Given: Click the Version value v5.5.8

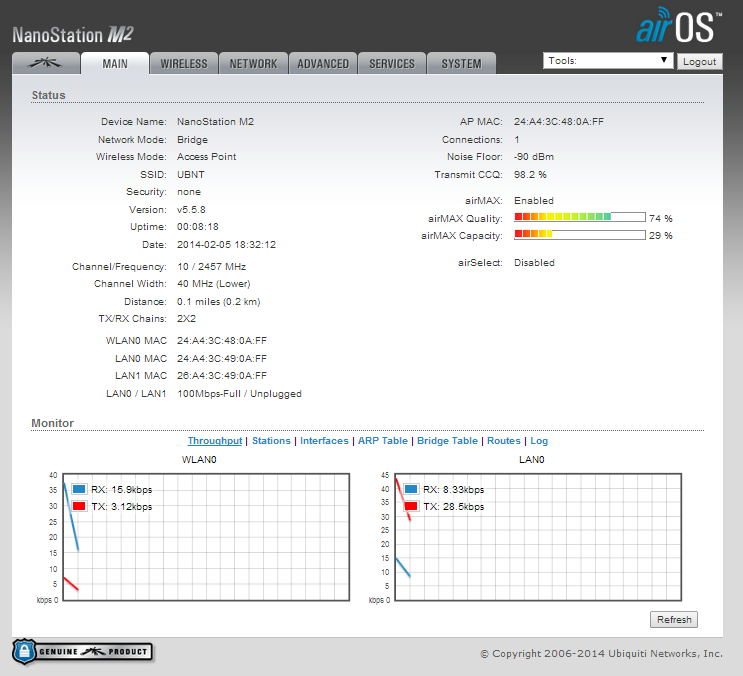Looking at the screenshot, I should click(x=191, y=209).
